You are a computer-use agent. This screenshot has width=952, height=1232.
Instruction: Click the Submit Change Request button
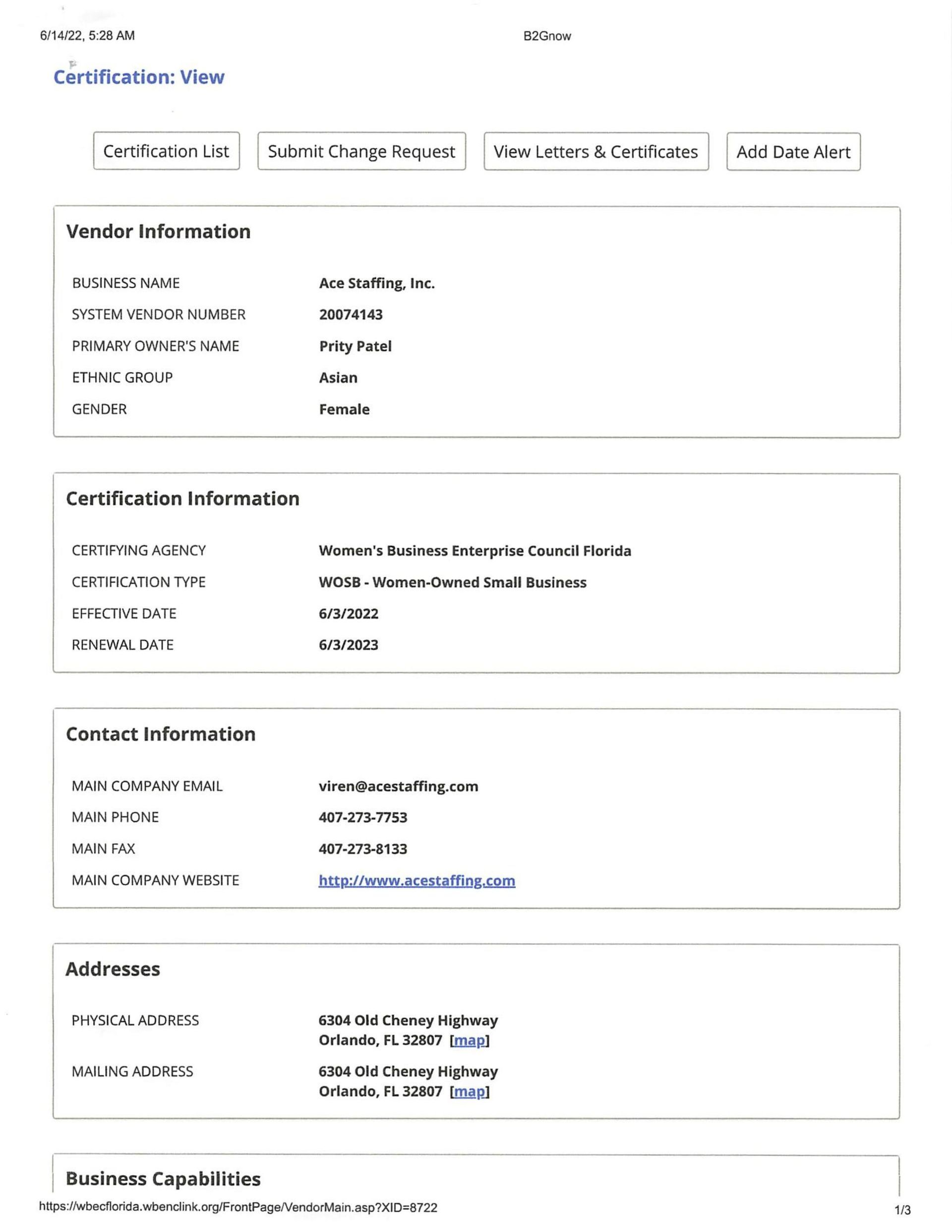tap(361, 151)
